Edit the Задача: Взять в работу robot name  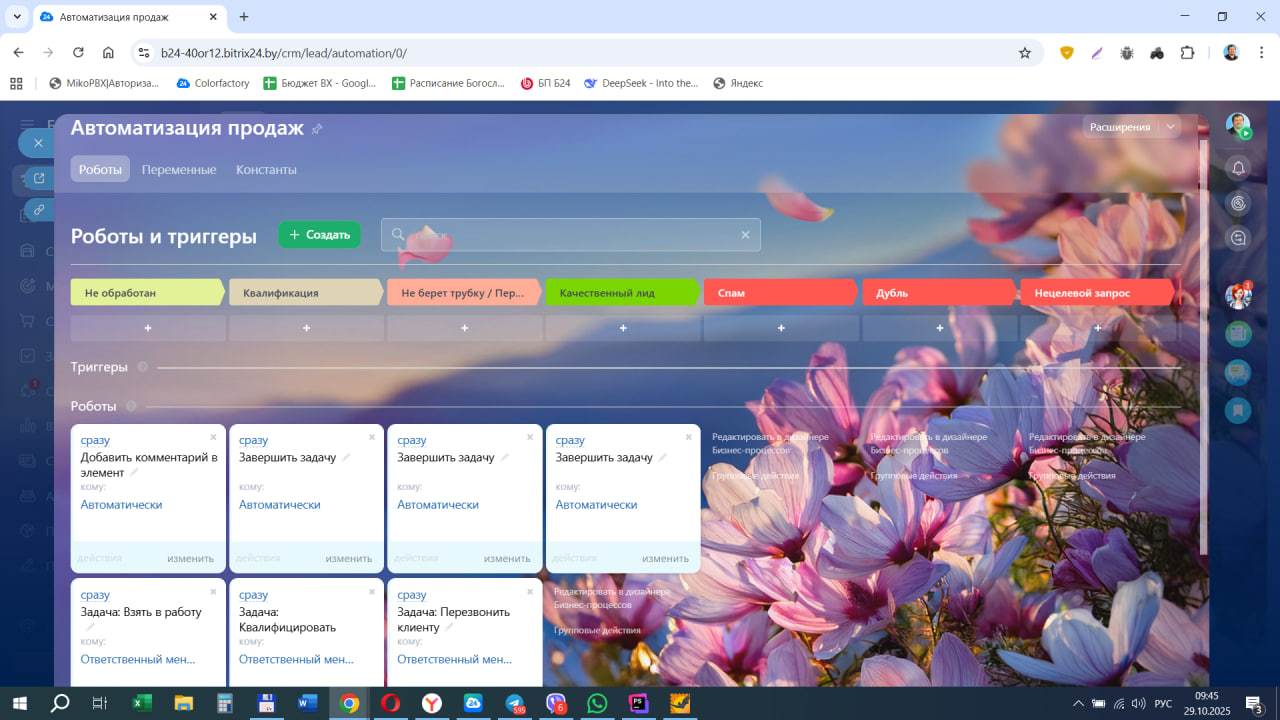pos(89,627)
